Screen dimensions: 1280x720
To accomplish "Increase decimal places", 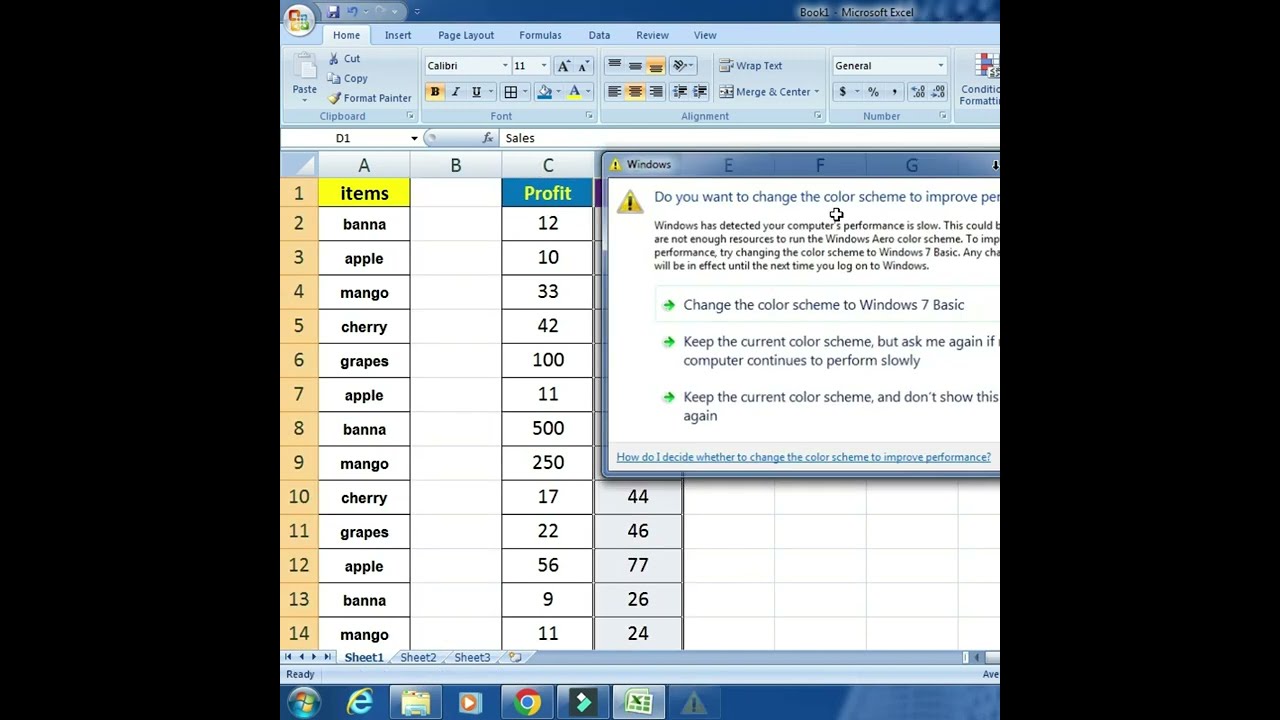I will (918, 92).
